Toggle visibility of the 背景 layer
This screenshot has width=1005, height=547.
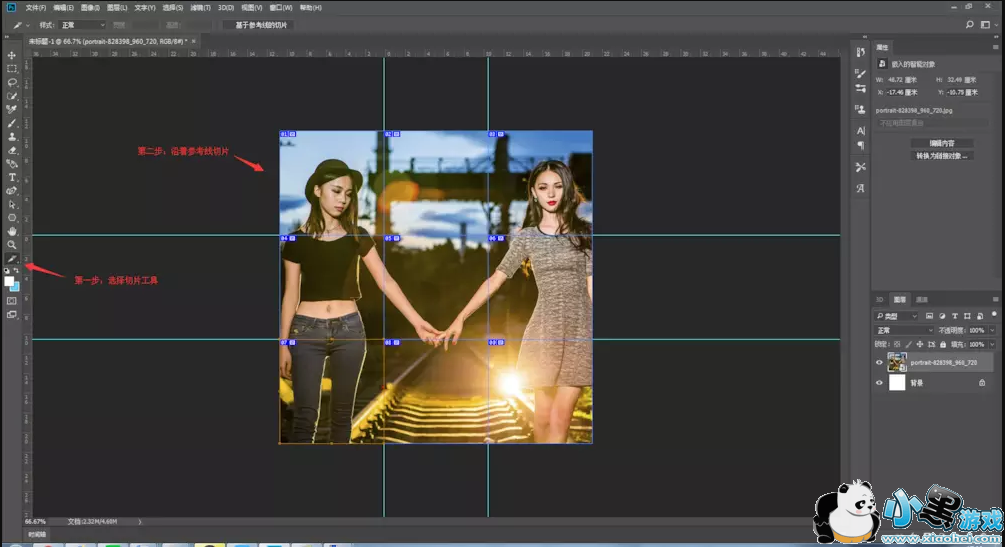(879, 383)
